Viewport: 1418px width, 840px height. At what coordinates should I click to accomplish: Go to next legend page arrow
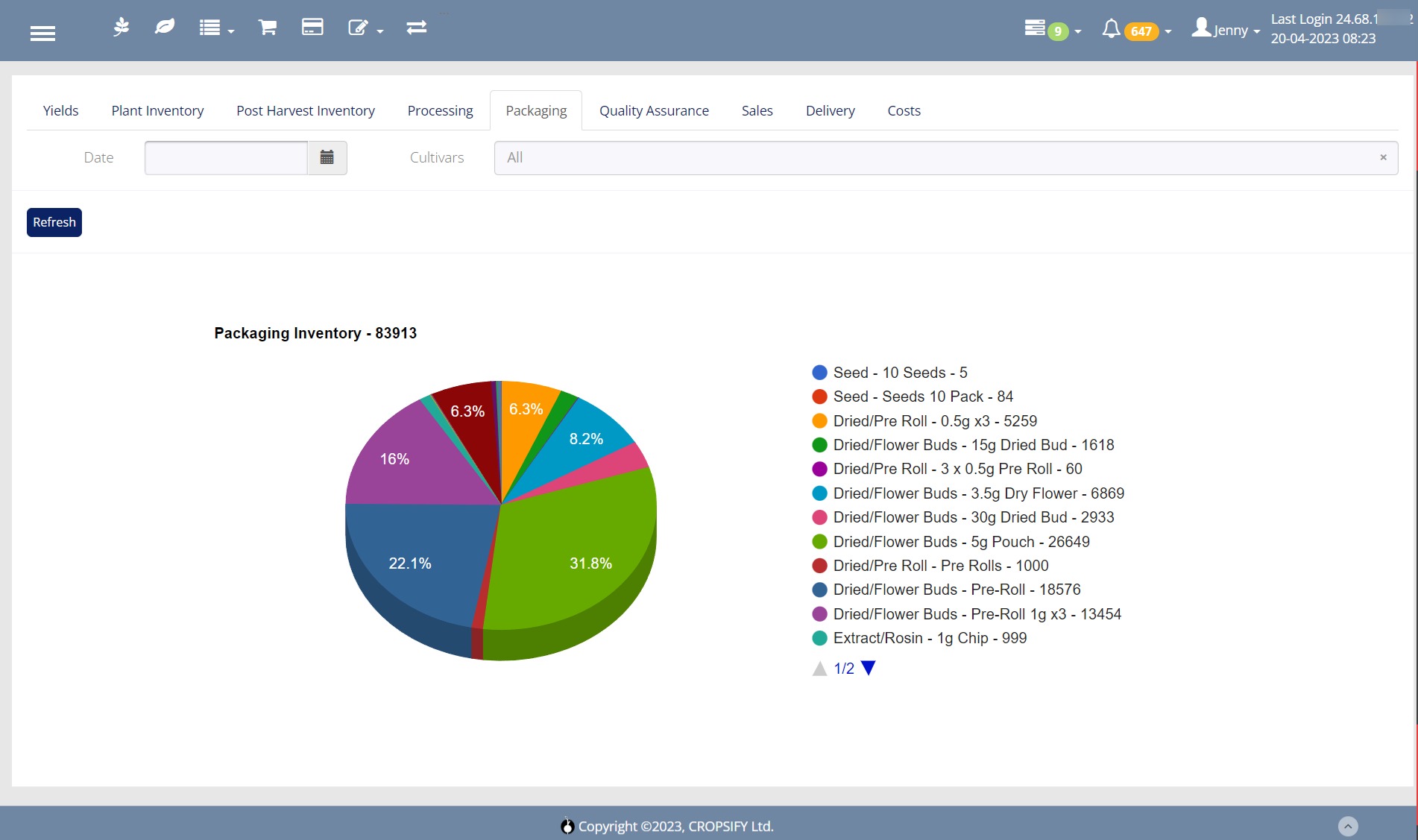(868, 668)
